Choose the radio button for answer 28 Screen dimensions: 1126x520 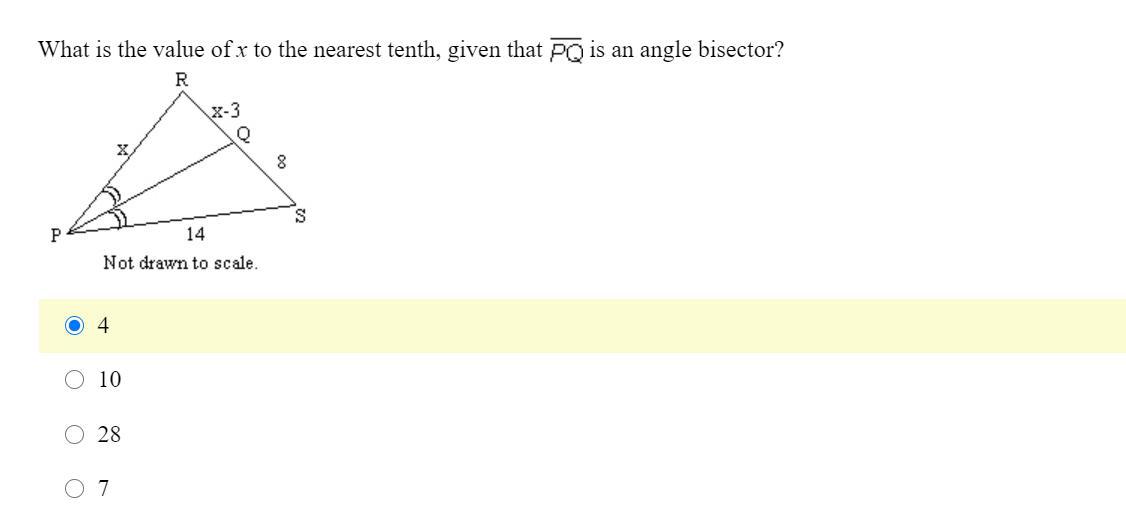coord(73,434)
